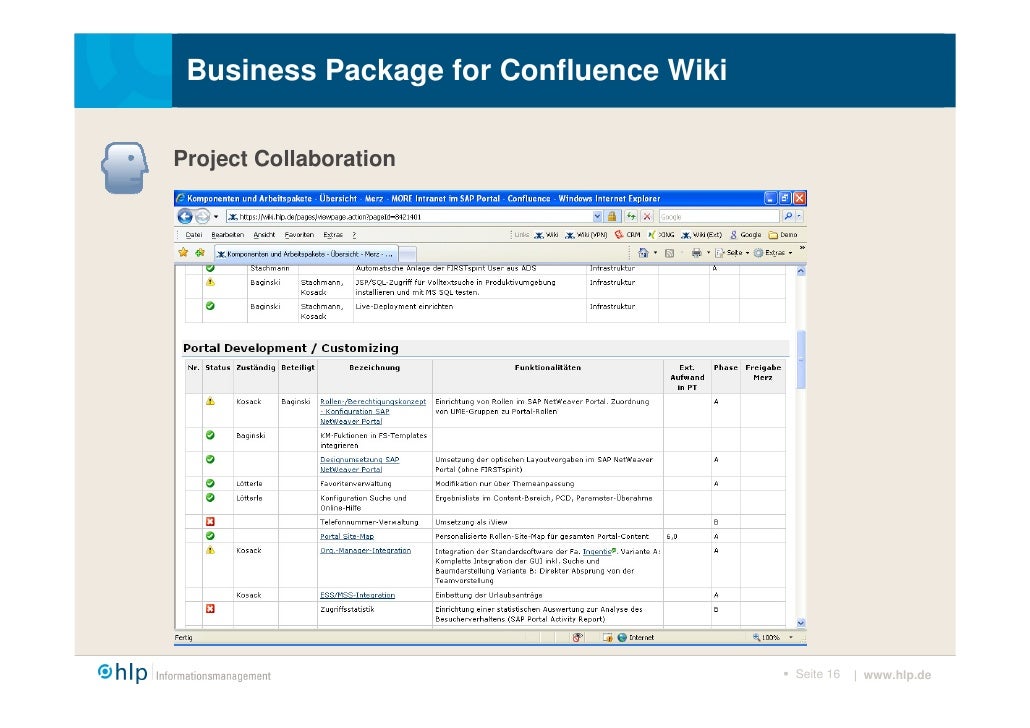Click the green Refresh arrows icon

[631, 216]
